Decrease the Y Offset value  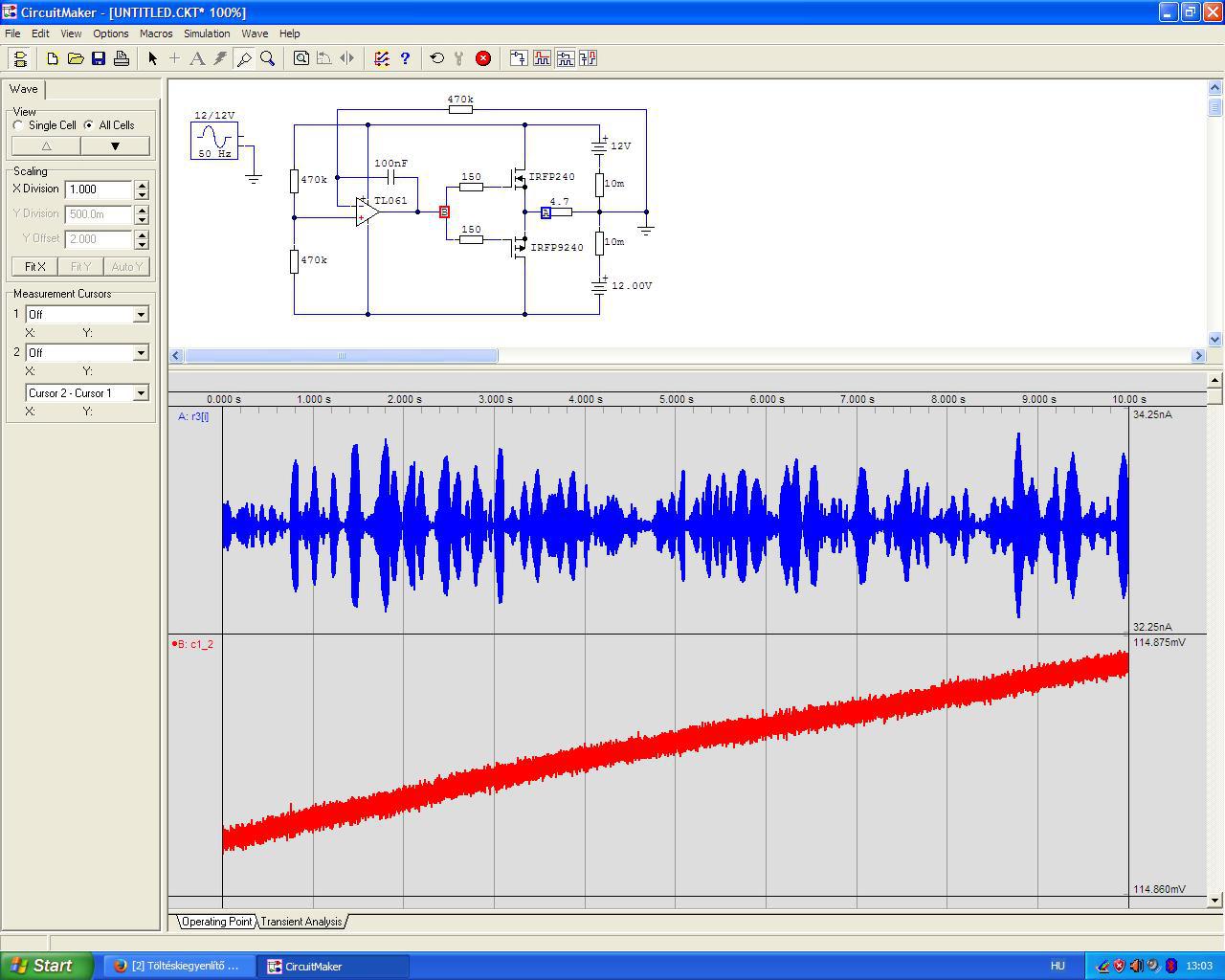point(142,244)
